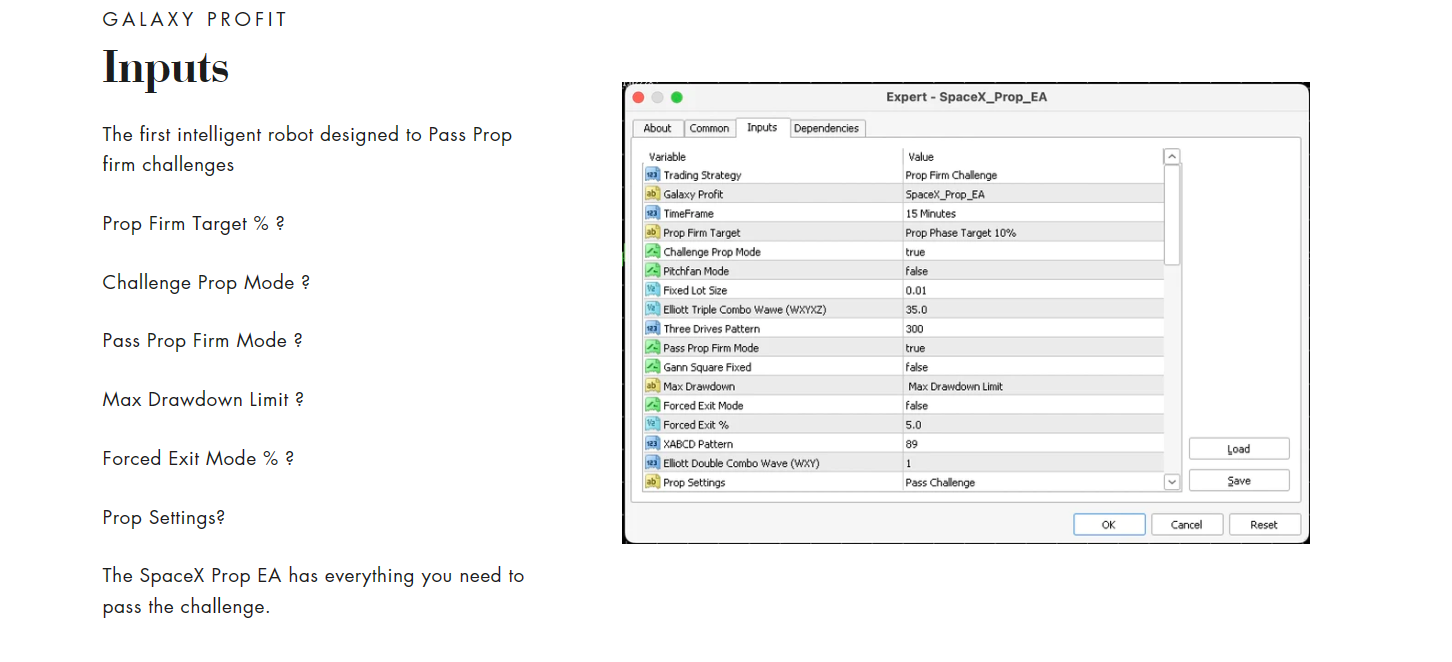
Task: Click the Reset button
Action: tap(1264, 525)
